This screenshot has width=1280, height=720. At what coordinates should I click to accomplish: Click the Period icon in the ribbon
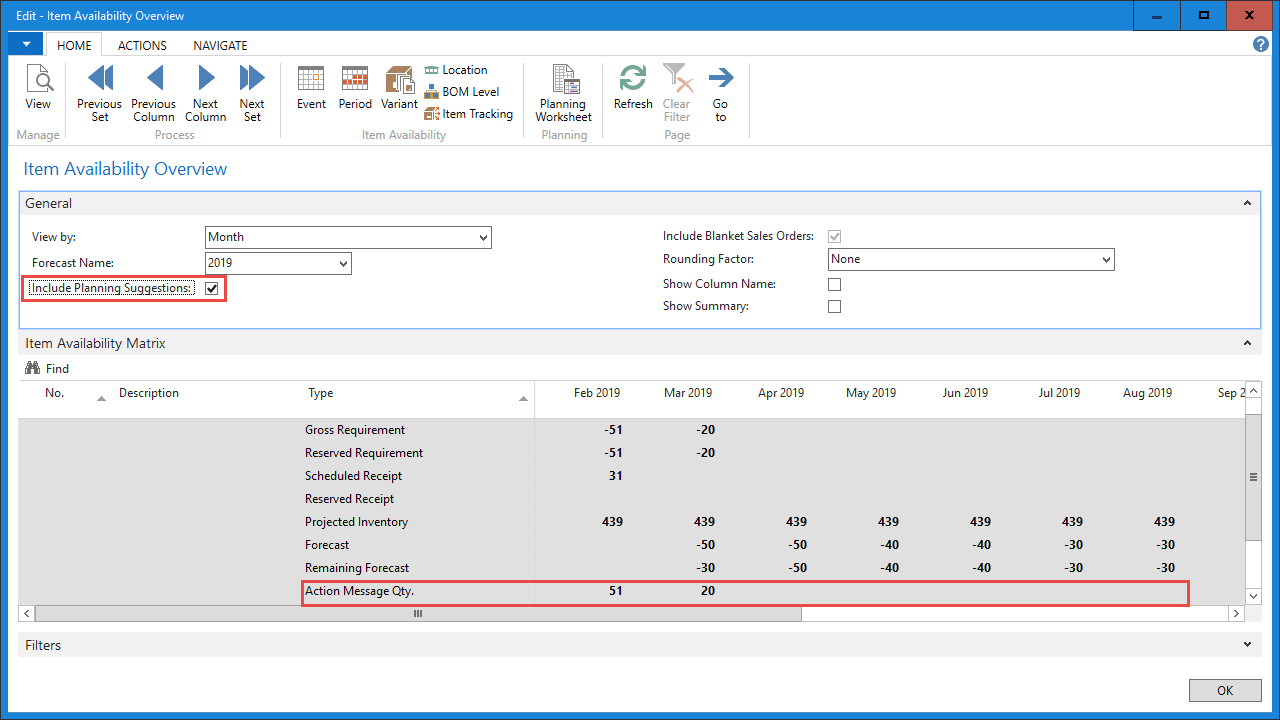coord(355,90)
